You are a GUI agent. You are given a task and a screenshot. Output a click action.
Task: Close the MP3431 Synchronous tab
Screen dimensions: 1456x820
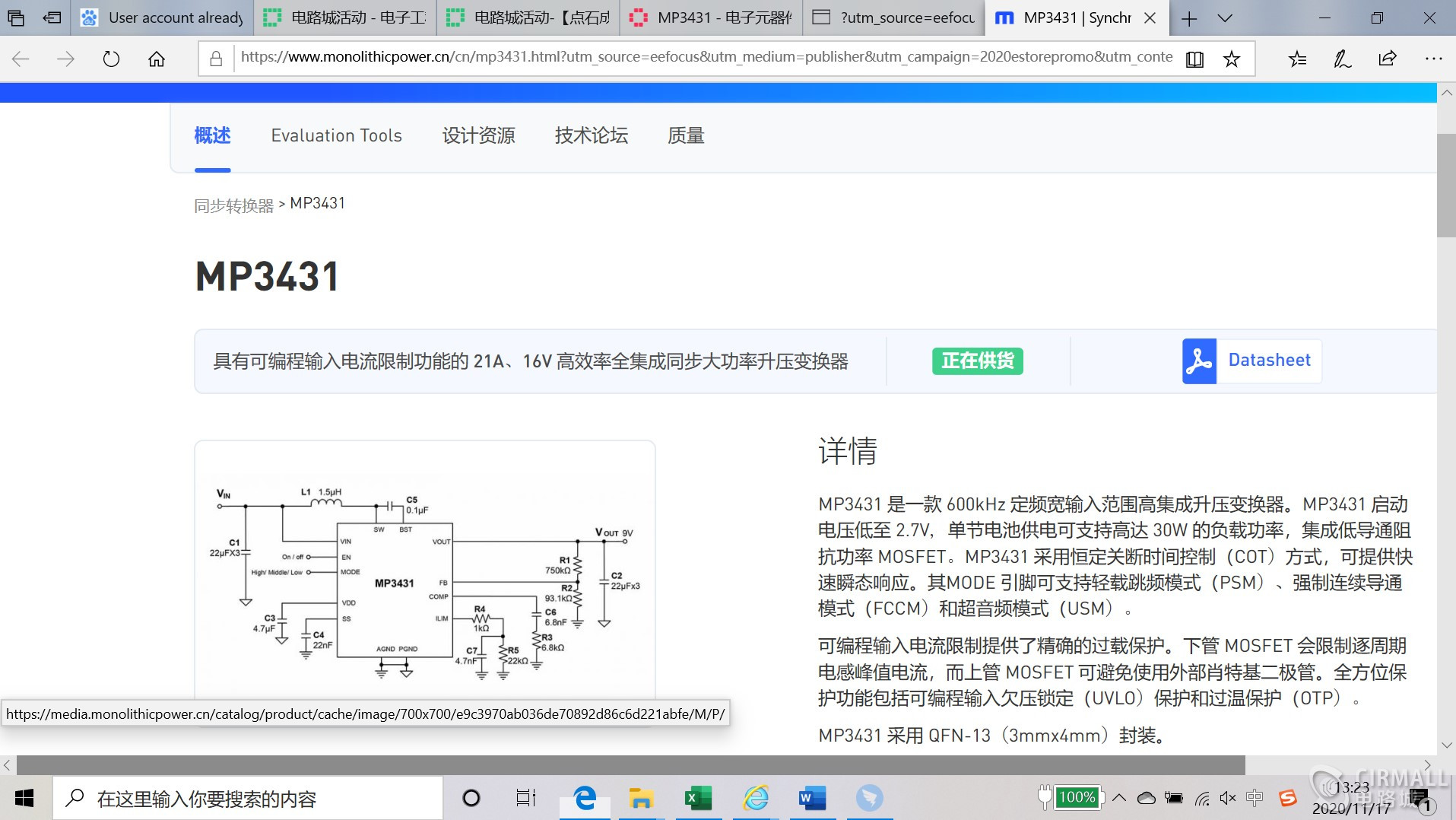[x=1150, y=17]
